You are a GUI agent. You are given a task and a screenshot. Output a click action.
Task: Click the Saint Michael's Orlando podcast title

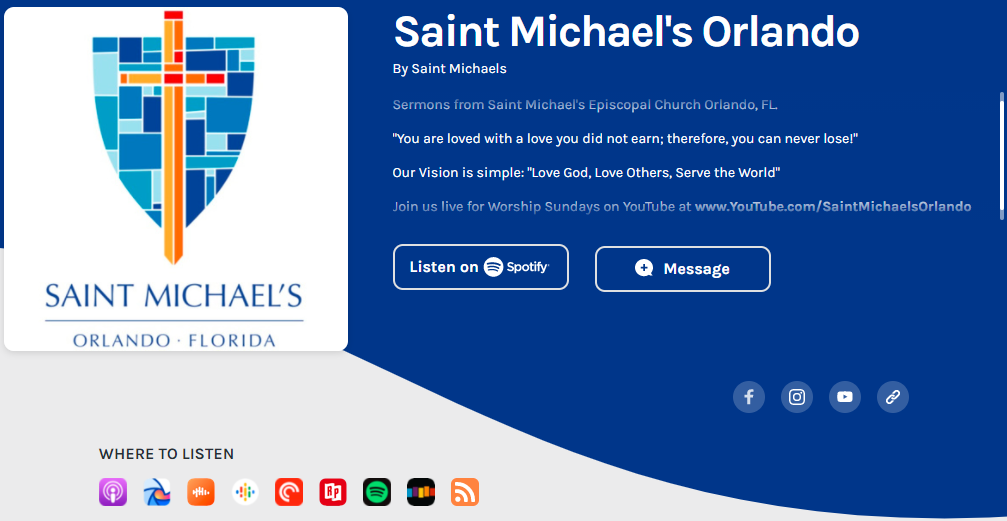click(x=626, y=31)
